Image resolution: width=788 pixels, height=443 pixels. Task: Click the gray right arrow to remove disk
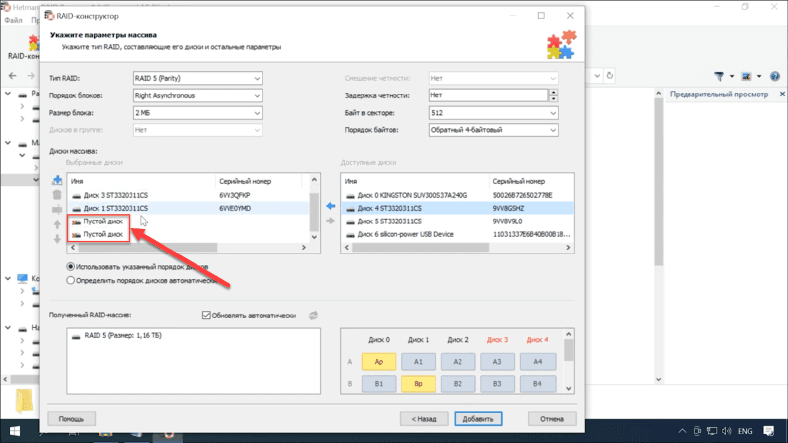coord(330,221)
